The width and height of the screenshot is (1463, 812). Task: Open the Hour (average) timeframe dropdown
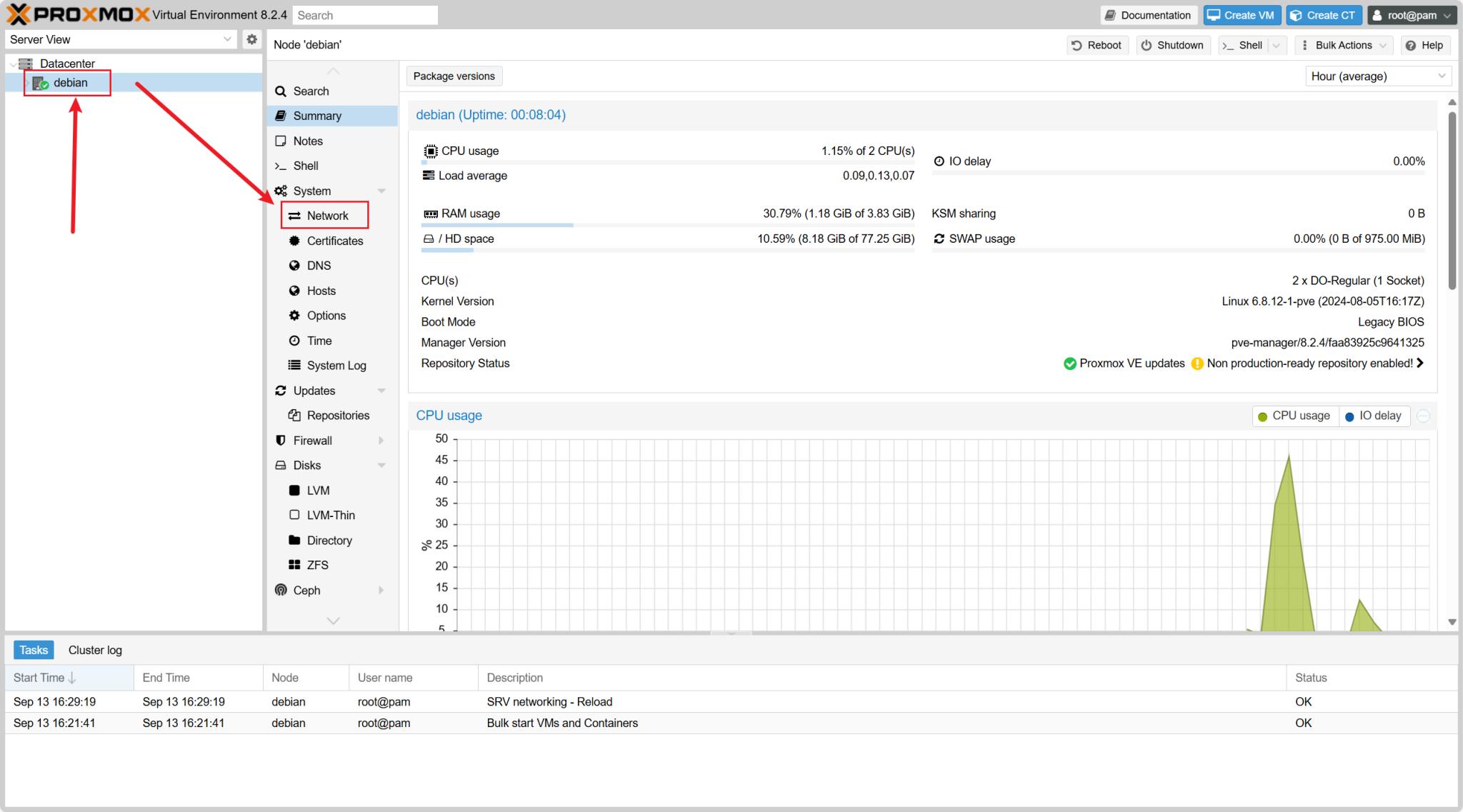pyautogui.click(x=1377, y=76)
